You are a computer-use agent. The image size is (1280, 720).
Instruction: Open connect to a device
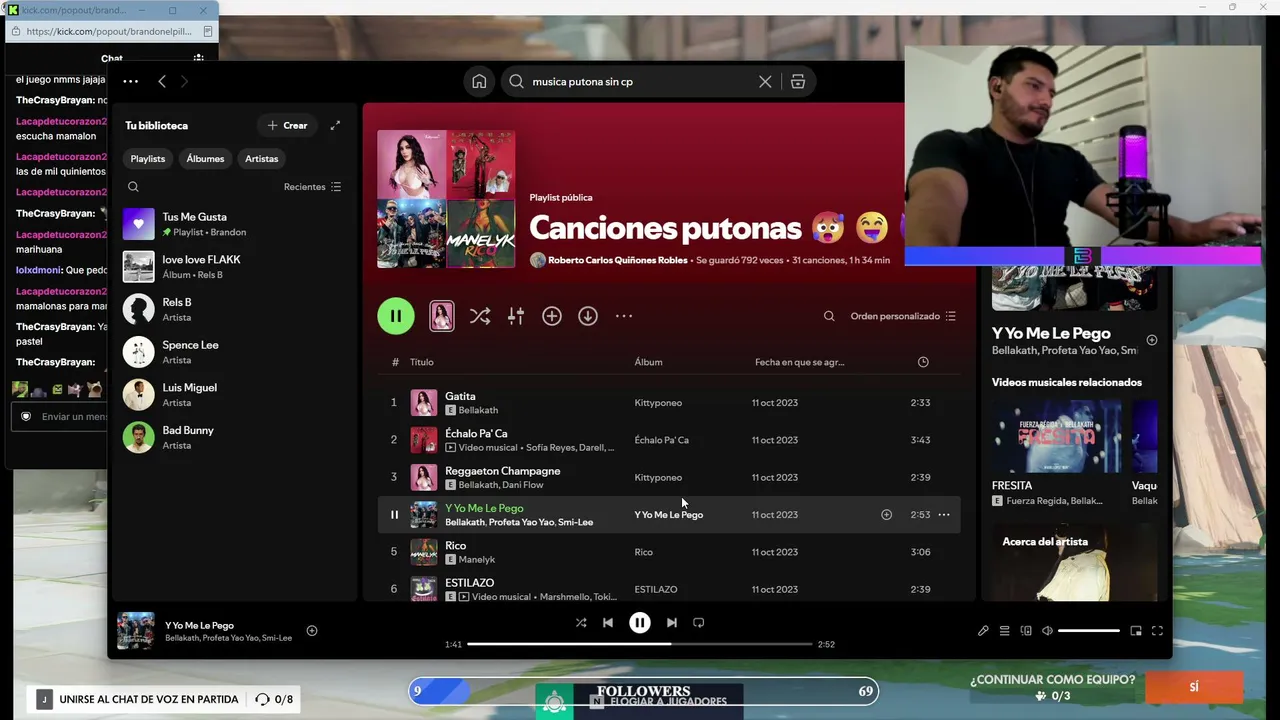click(x=1026, y=631)
